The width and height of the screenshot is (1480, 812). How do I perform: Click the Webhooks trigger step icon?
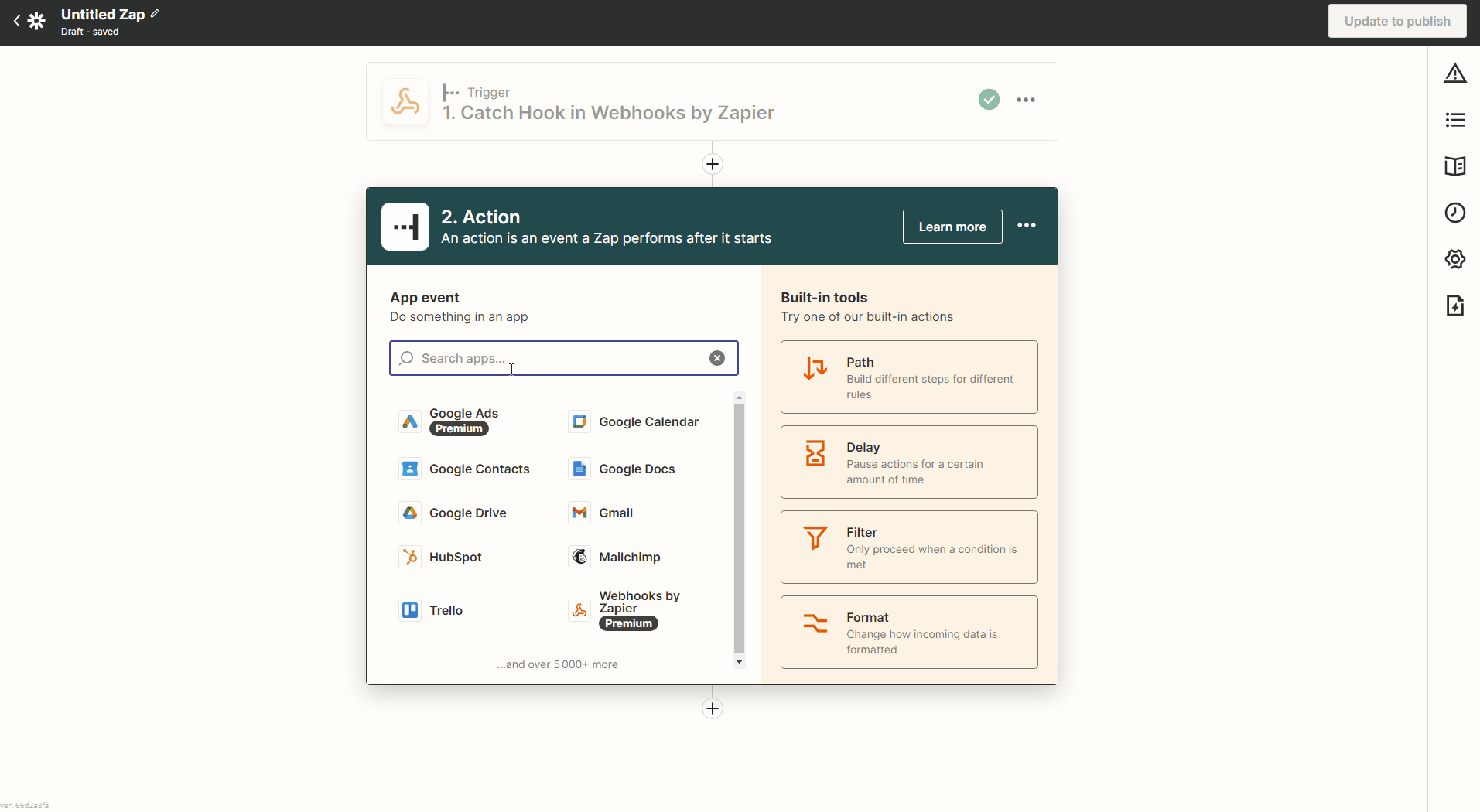(405, 101)
